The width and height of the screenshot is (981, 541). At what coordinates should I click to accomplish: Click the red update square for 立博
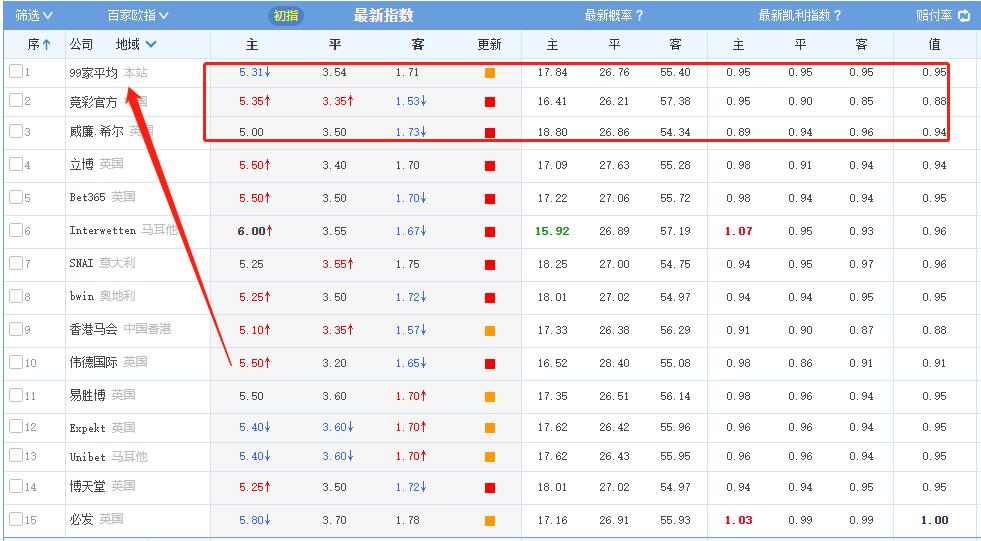pyautogui.click(x=490, y=166)
